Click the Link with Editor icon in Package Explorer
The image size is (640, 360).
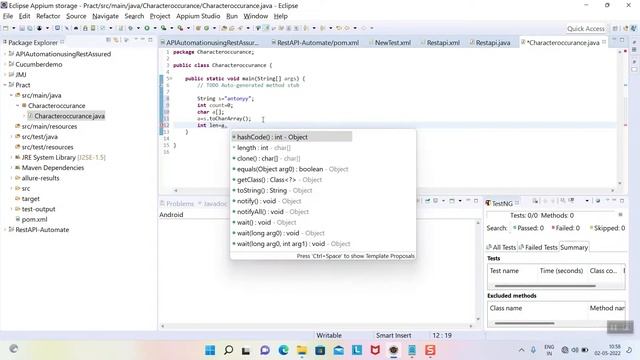pos(116,40)
